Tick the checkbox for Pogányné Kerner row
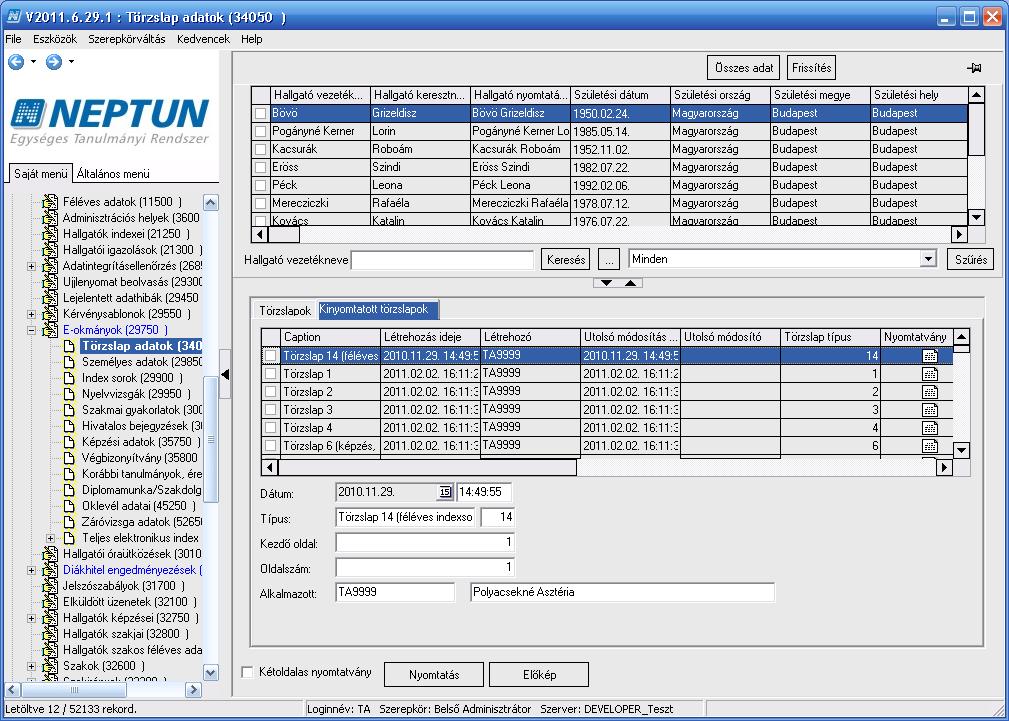The height and width of the screenshot is (721, 1009). pos(260,131)
